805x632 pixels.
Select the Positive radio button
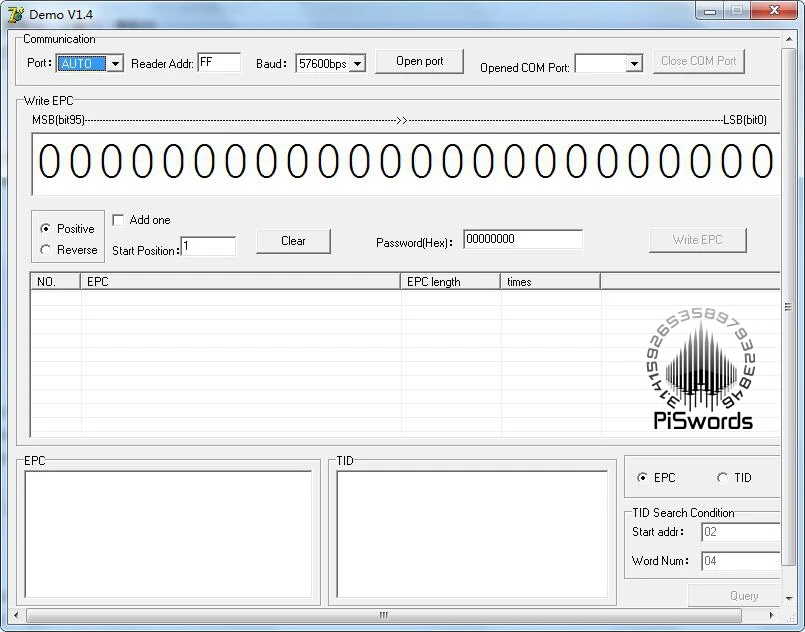pos(46,228)
